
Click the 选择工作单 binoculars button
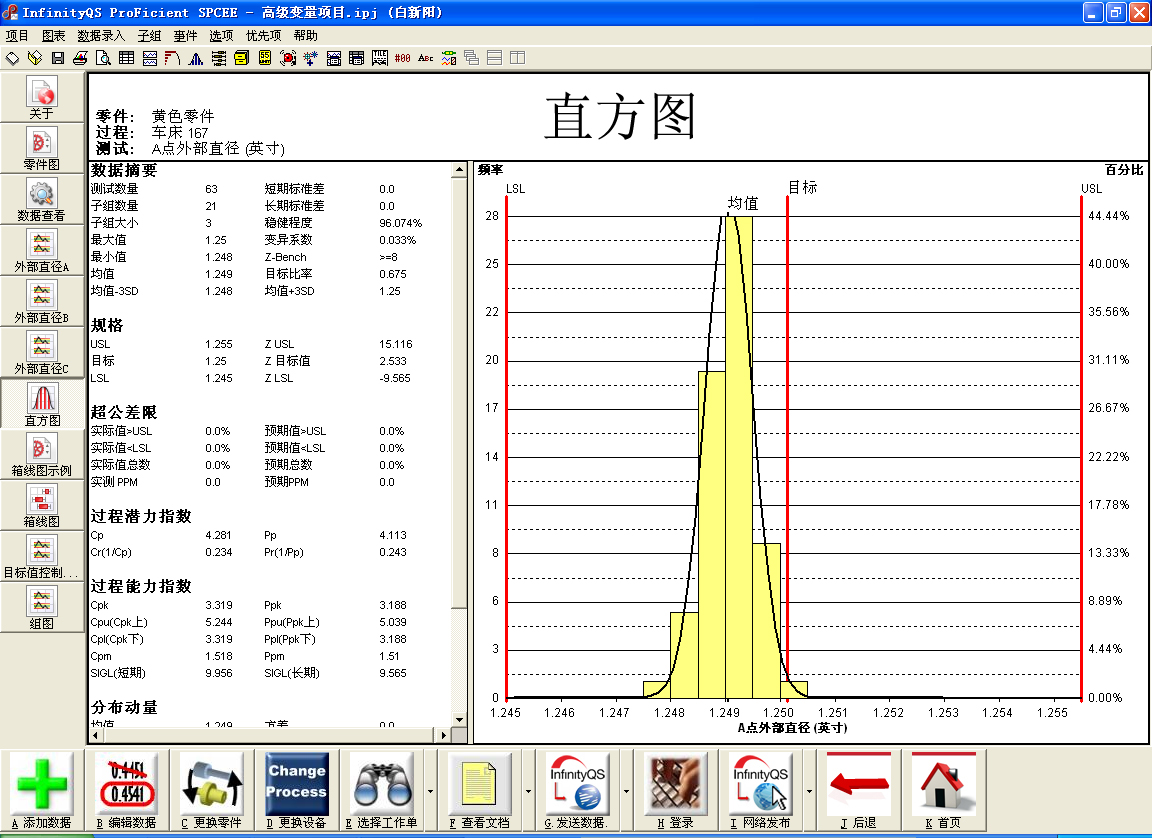pos(382,790)
